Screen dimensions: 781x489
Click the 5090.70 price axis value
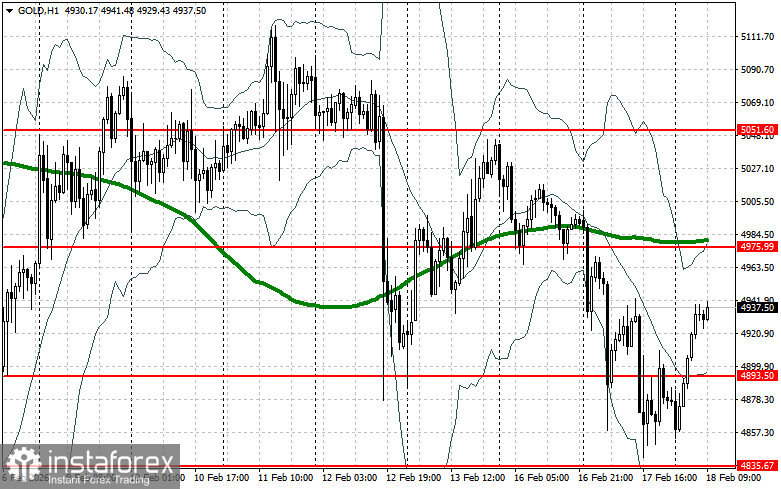click(758, 70)
